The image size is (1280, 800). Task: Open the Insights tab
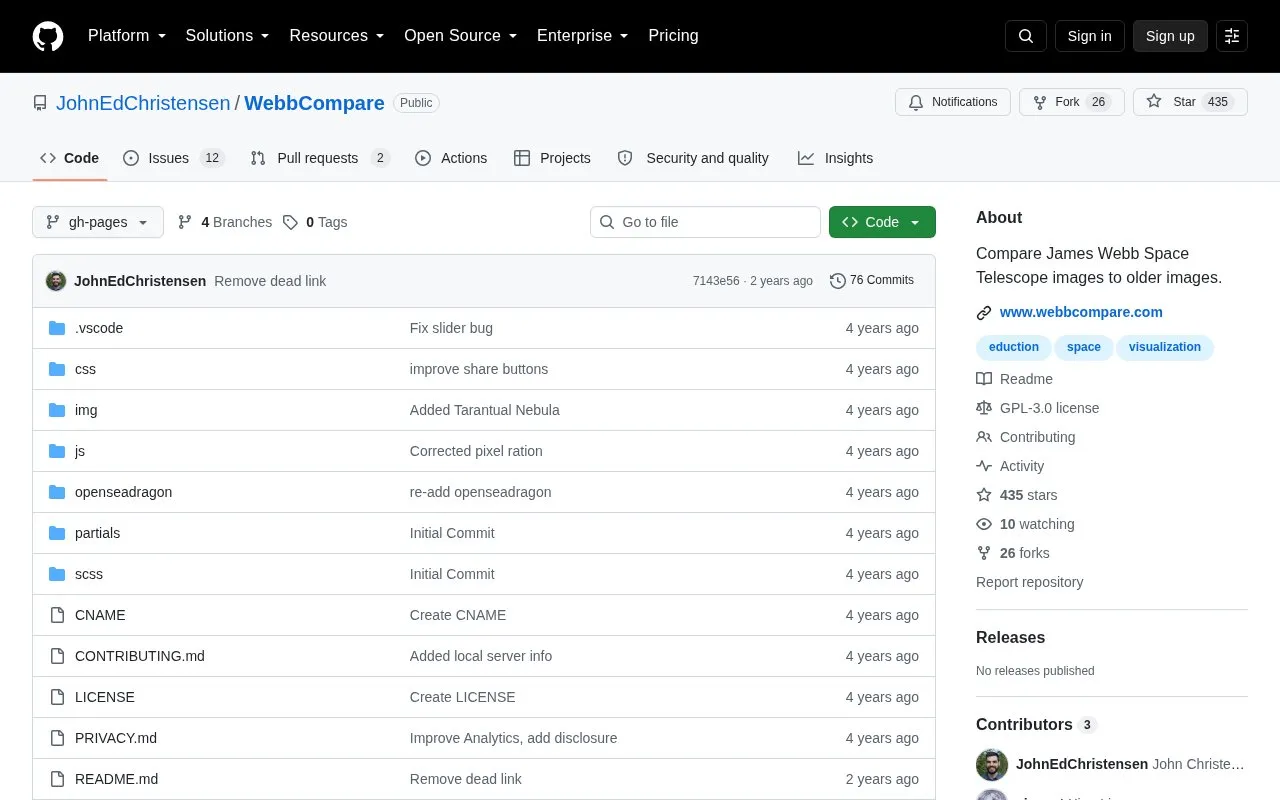click(x=835, y=158)
